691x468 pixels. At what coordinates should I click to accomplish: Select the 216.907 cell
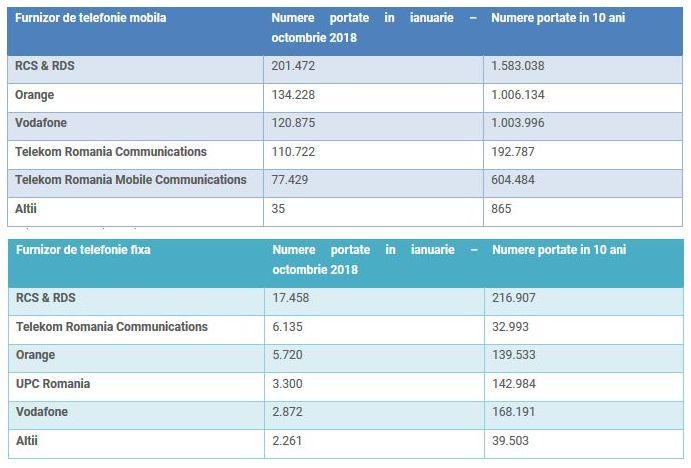click(514, 298)
